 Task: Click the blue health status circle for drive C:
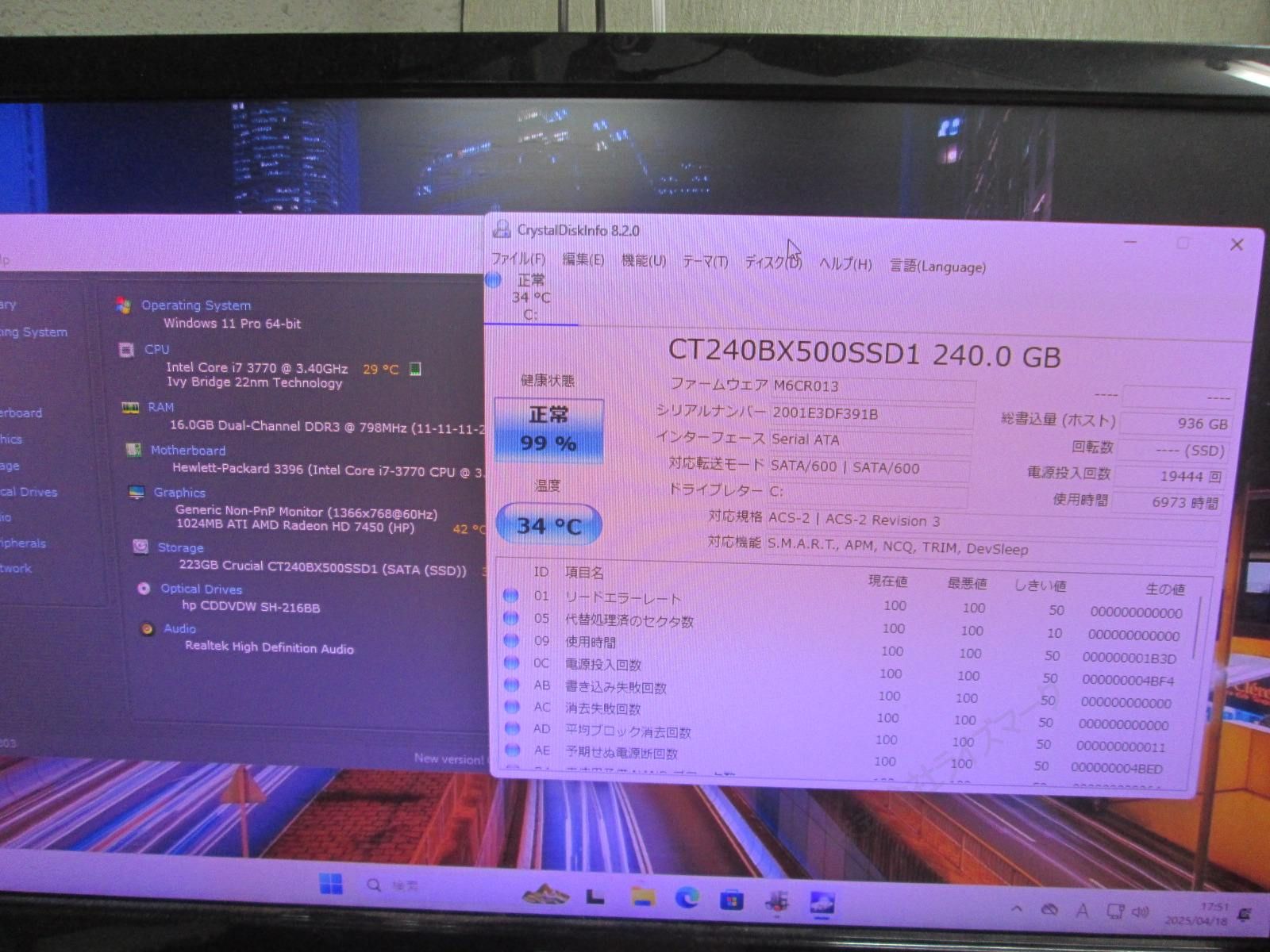(x=494, y=280)
